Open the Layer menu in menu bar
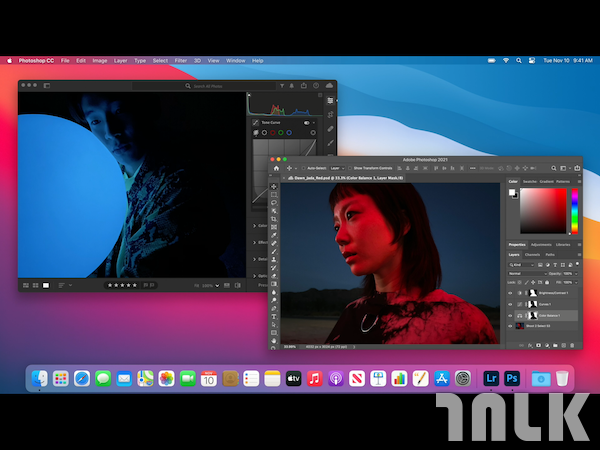 coord(120,60)
